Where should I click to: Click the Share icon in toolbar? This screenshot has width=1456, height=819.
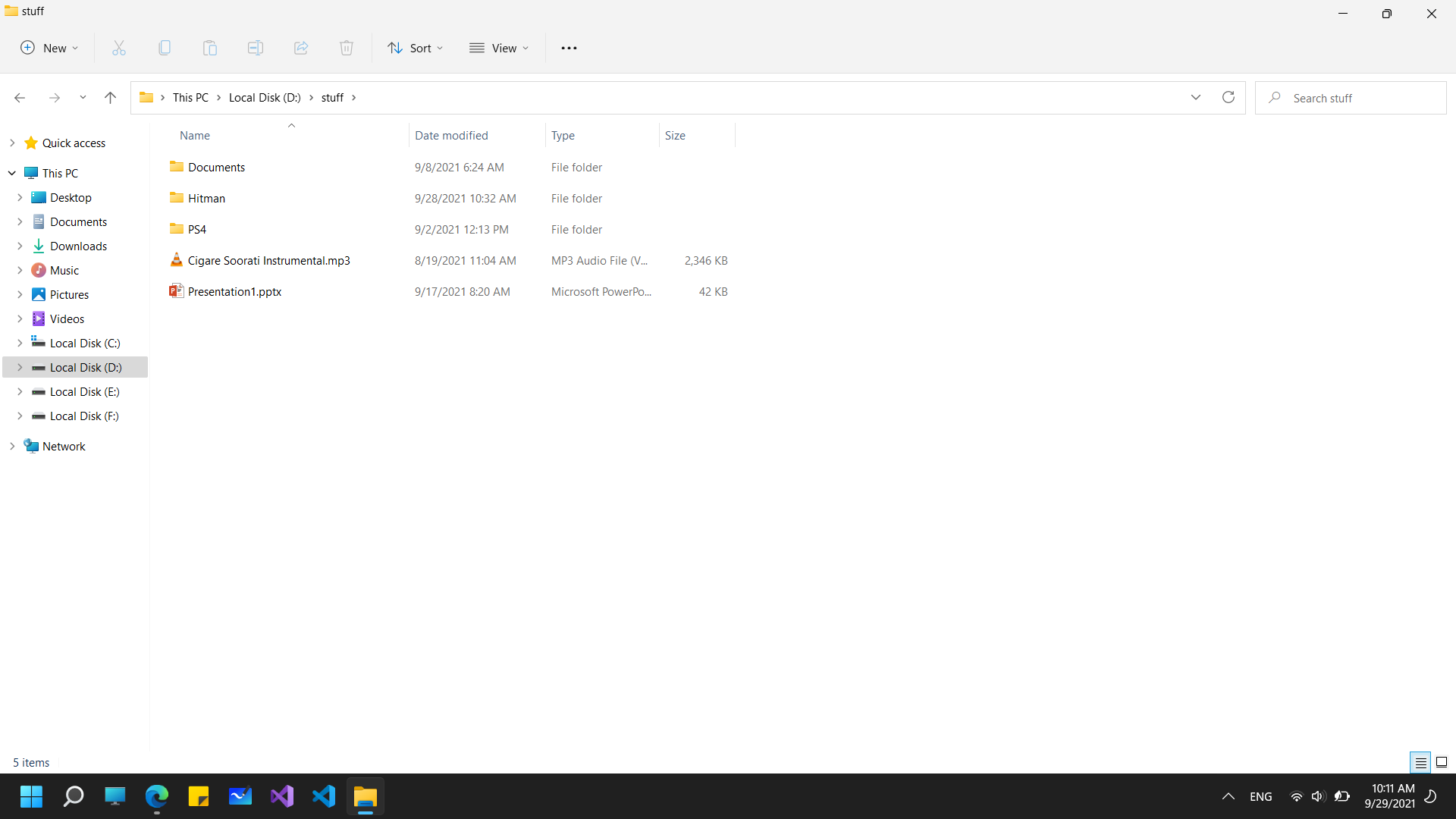click(x=301, y=48)
